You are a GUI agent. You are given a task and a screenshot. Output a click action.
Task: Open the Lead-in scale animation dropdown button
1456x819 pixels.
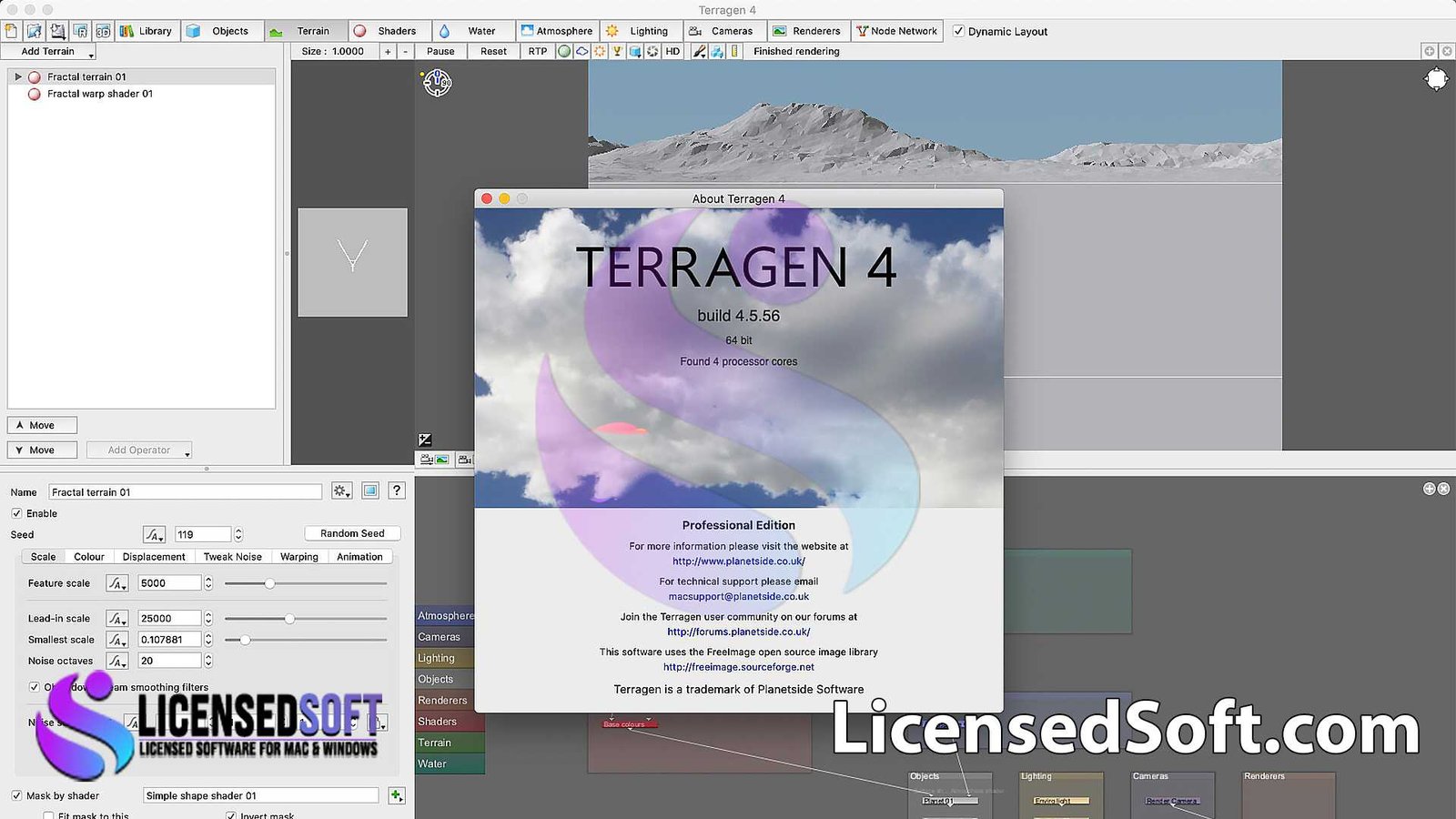click(117, 618)
